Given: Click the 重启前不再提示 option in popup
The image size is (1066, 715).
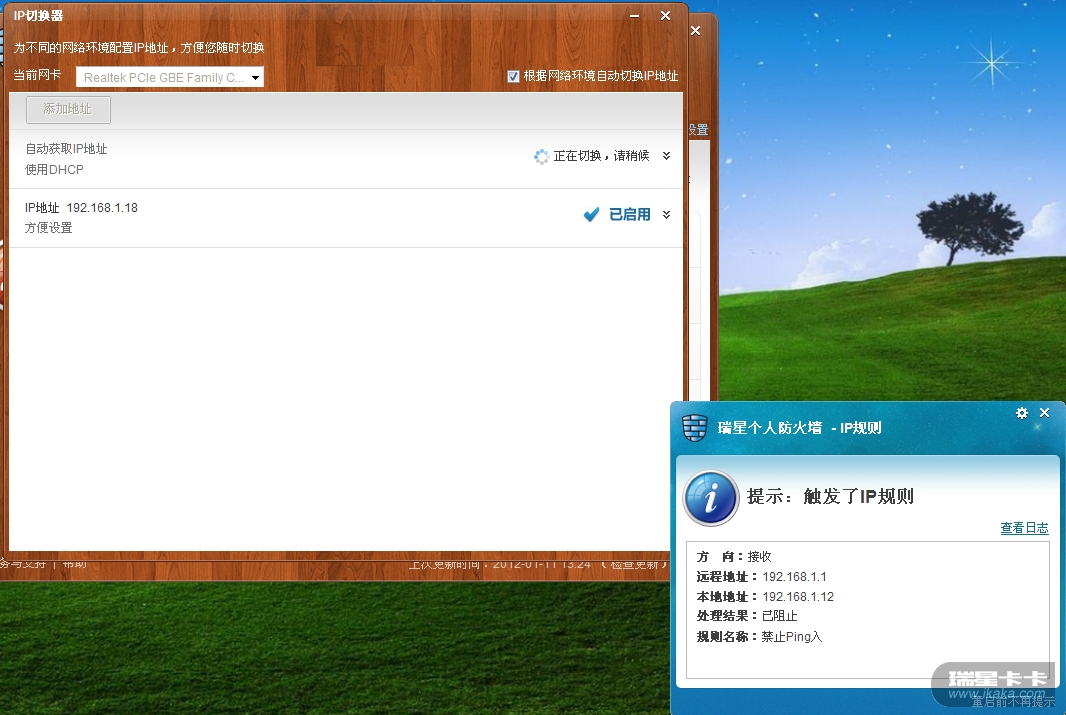Looking at the screenshot, I should [x=1013, y=702].
